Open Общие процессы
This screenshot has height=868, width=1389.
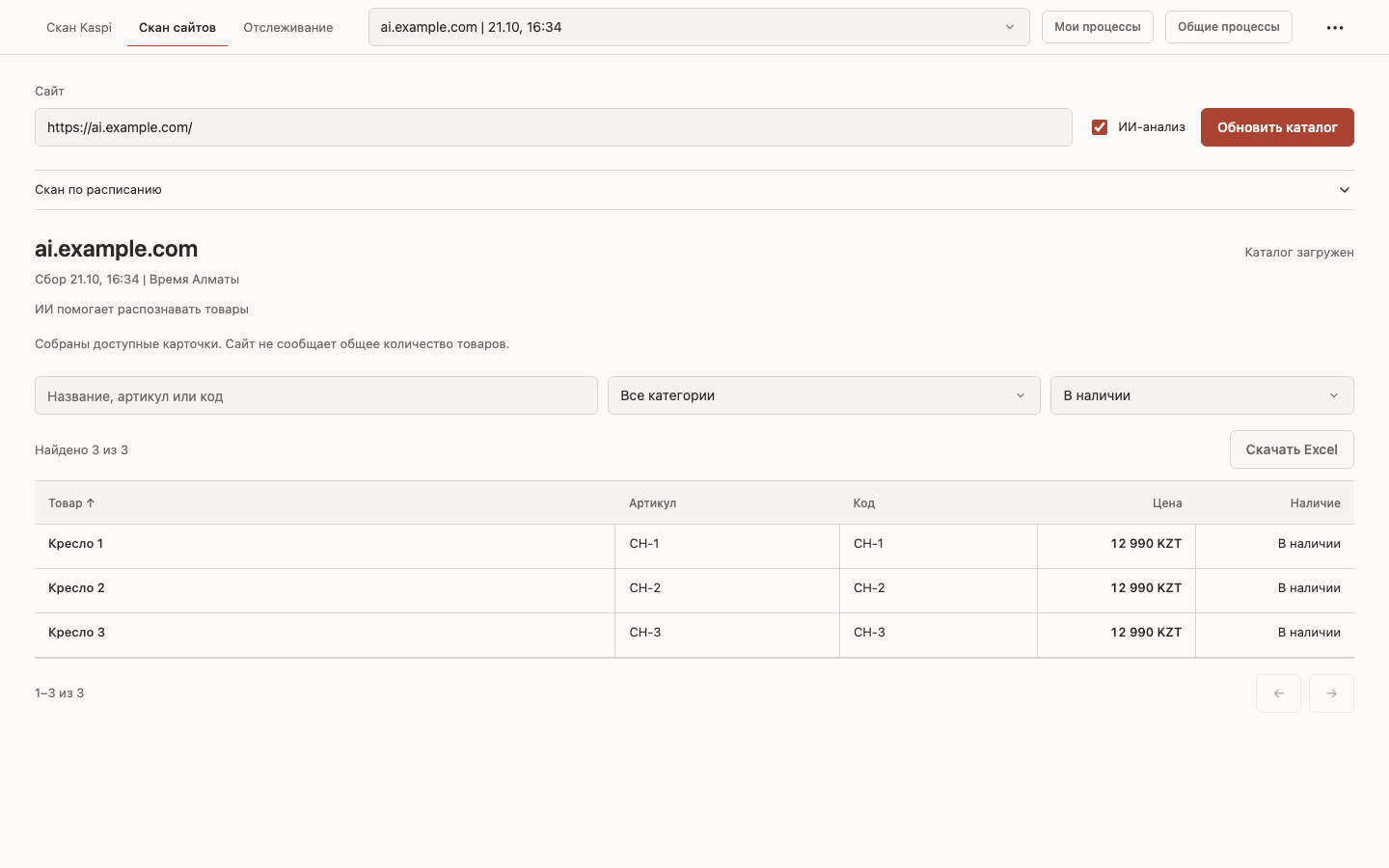[x=1229, y=27]
